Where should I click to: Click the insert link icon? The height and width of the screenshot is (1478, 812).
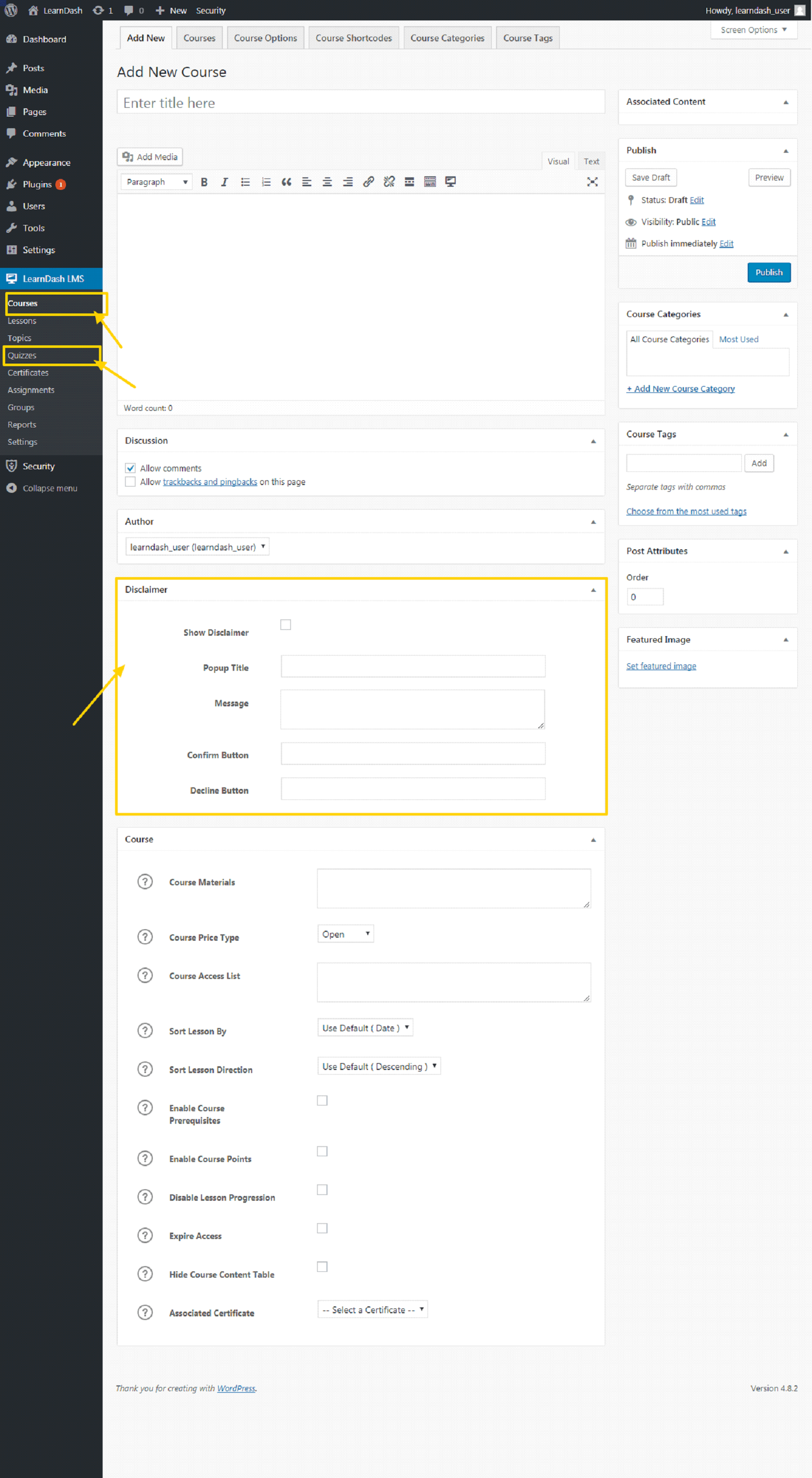[368, 182]
